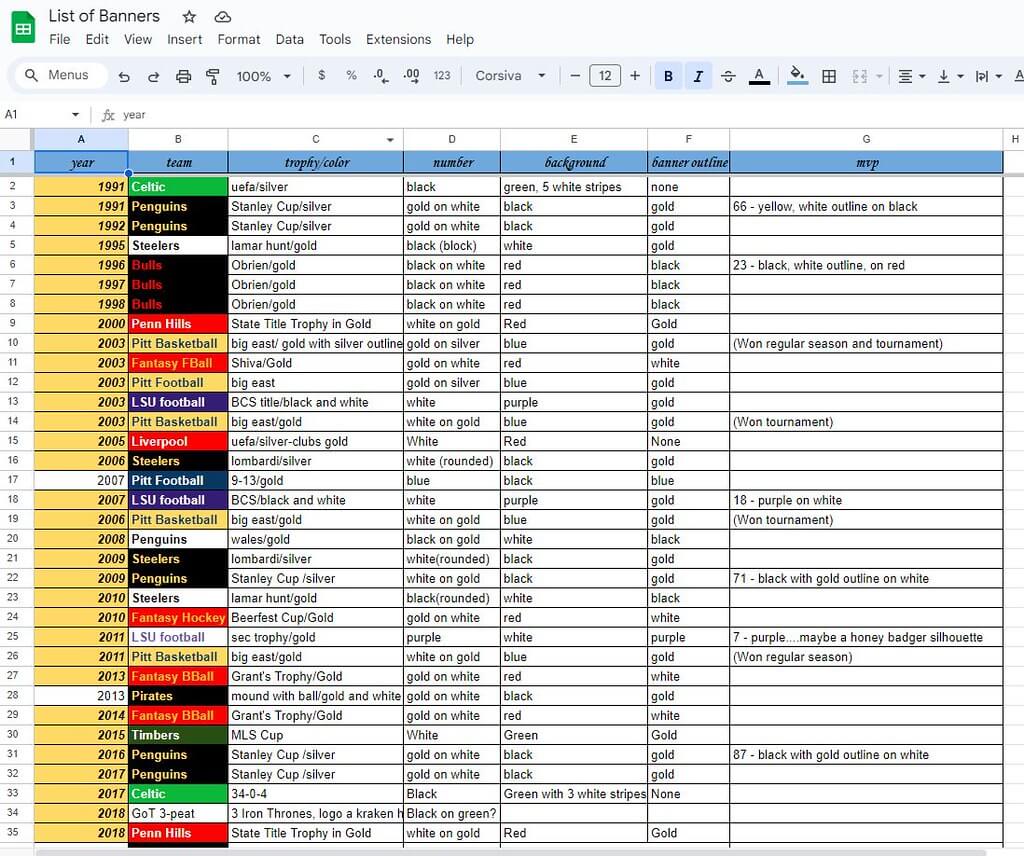Select the banner outline header cell

pos(689,163)
